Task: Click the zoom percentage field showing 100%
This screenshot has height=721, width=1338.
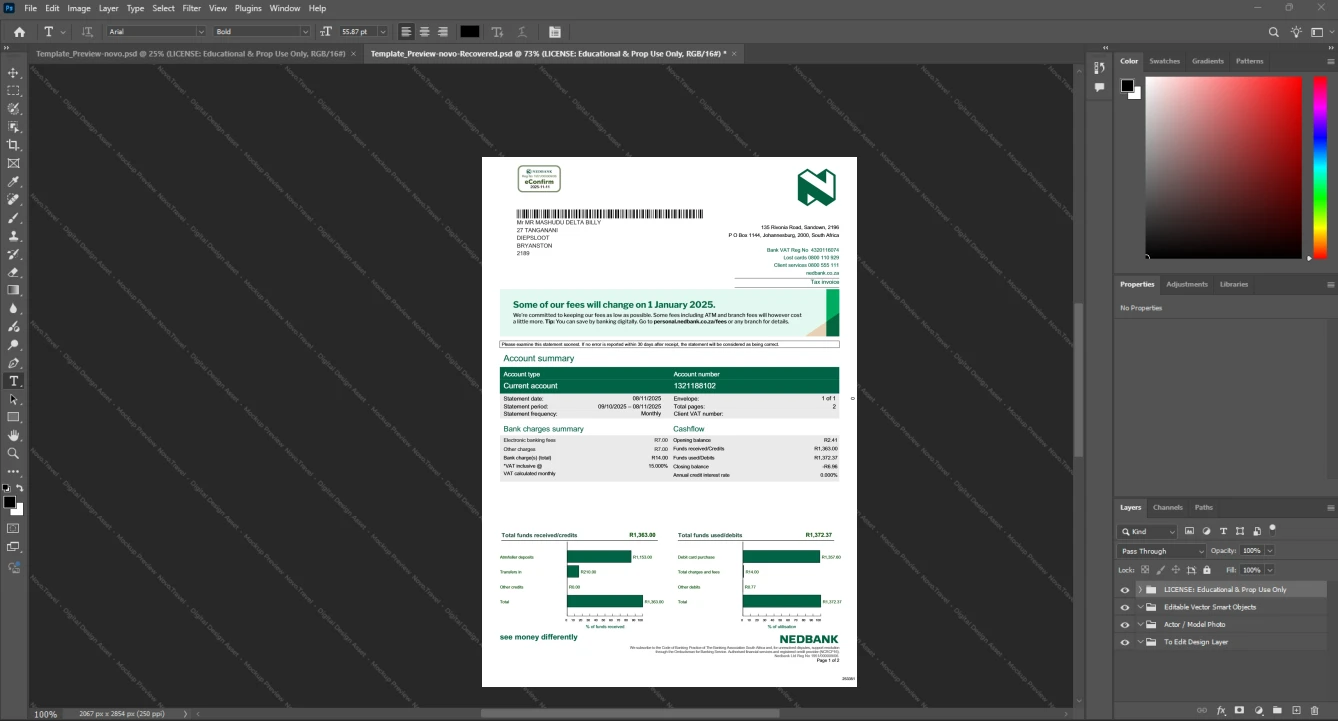Action: 46,714
